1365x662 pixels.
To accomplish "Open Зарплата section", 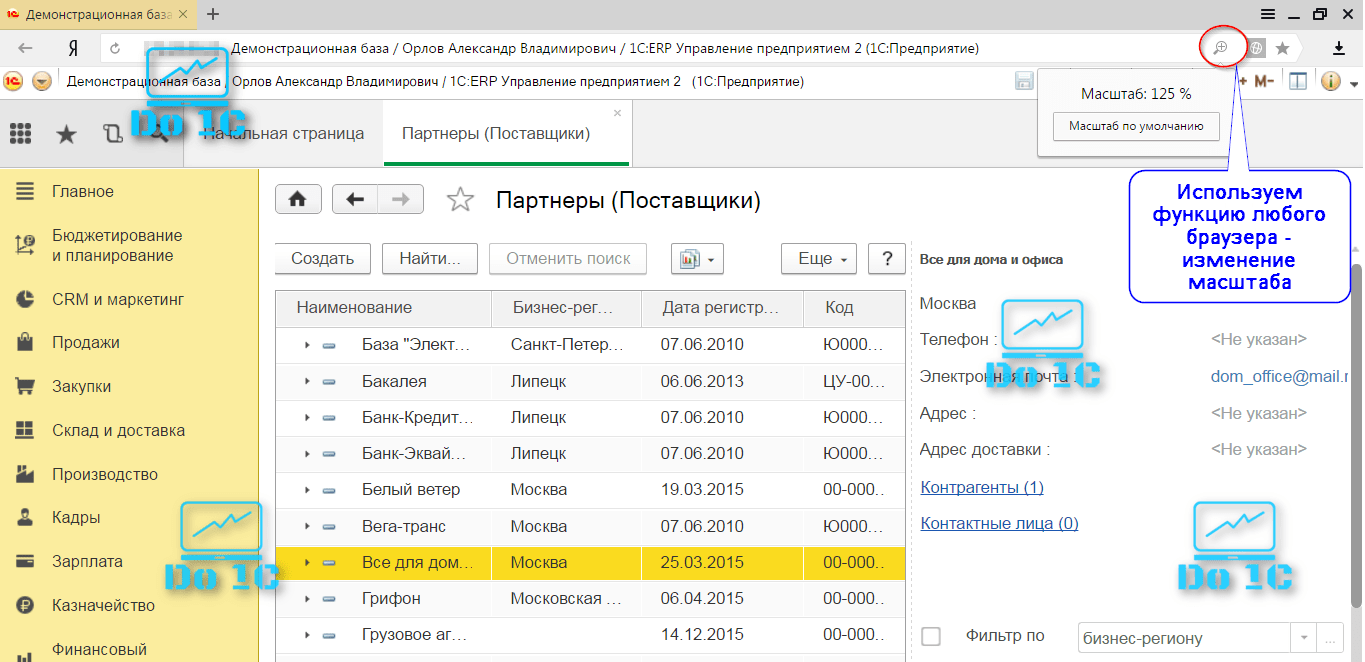I will pos(87,561).
